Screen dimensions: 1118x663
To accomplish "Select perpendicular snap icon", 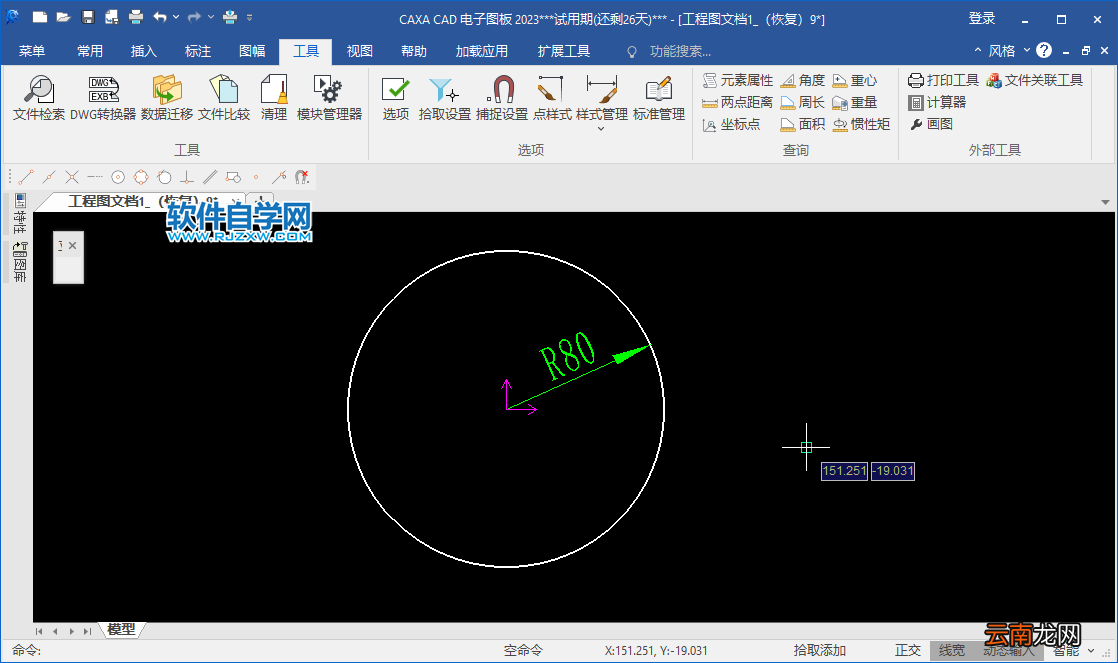I will pos(187,177).
